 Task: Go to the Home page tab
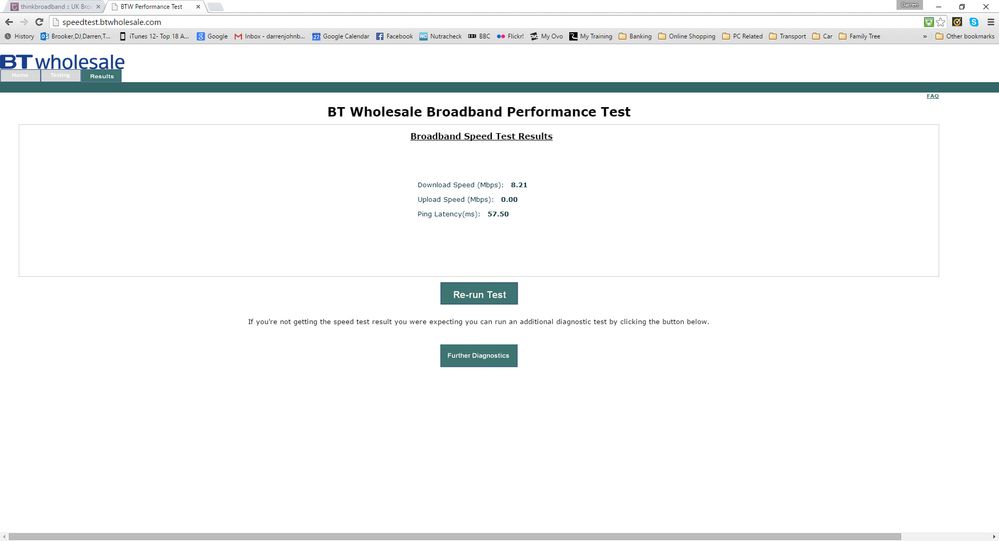coord(20,76)
